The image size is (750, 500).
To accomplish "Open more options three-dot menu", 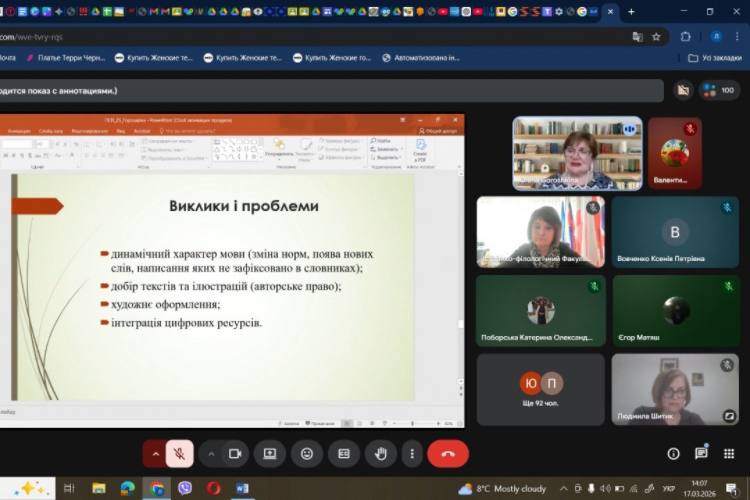I will coord(412,453).
